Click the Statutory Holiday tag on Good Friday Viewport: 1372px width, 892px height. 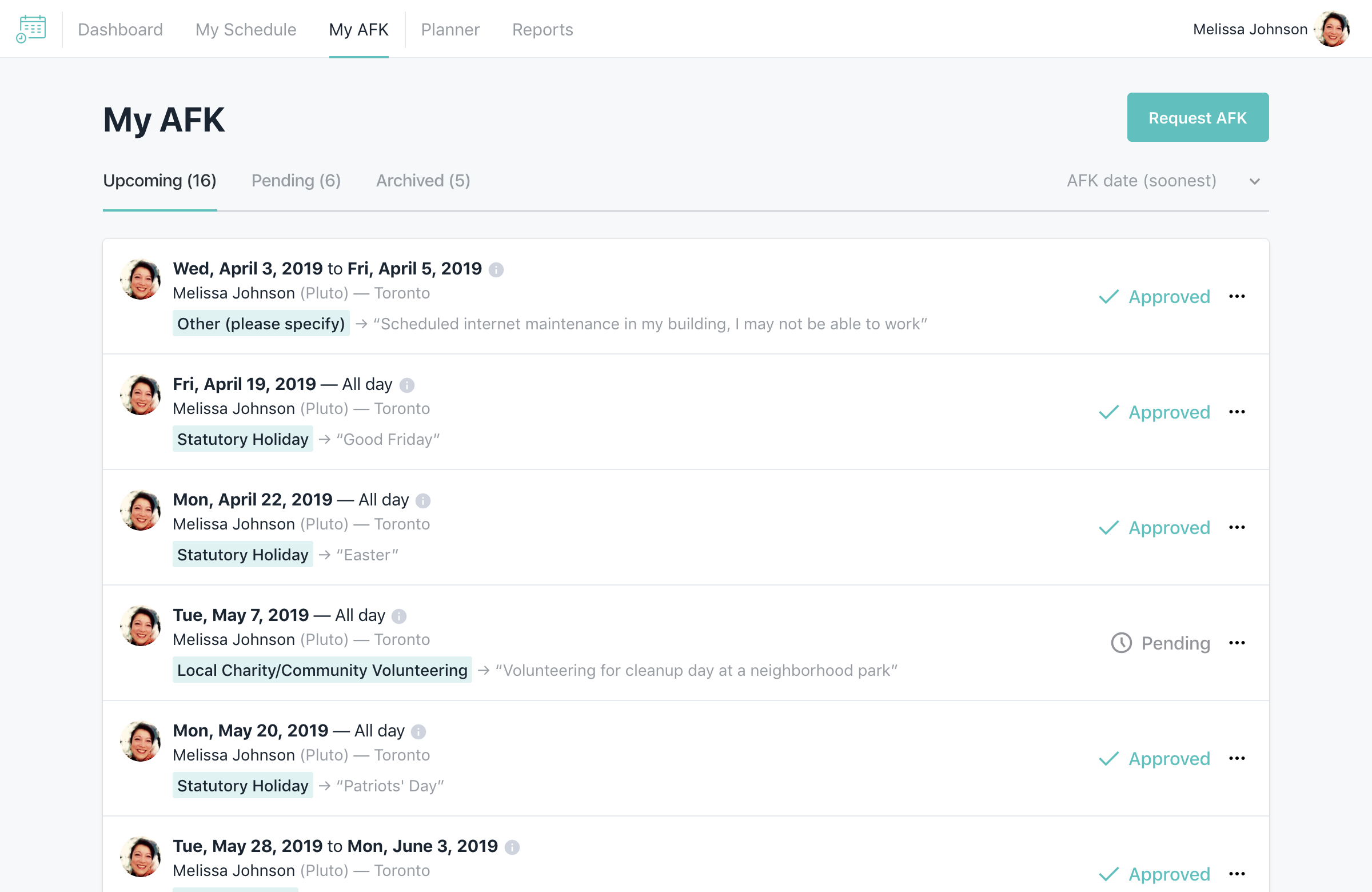tap(242, 439)
